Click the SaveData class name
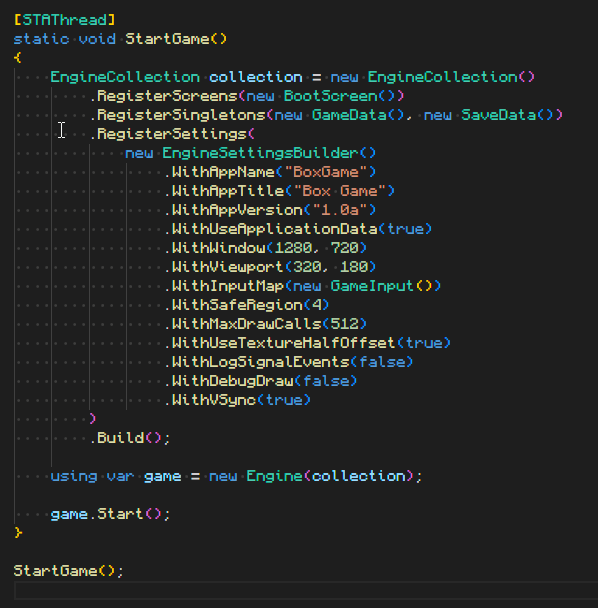This screenshot has height=608, width=598. point(499,115)
